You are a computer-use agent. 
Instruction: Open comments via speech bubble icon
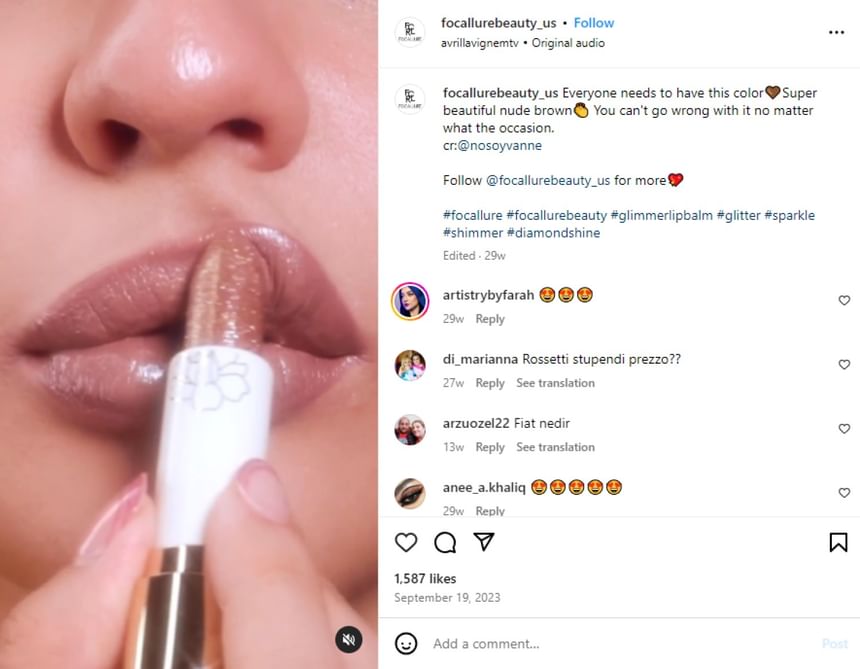point(445,542)
